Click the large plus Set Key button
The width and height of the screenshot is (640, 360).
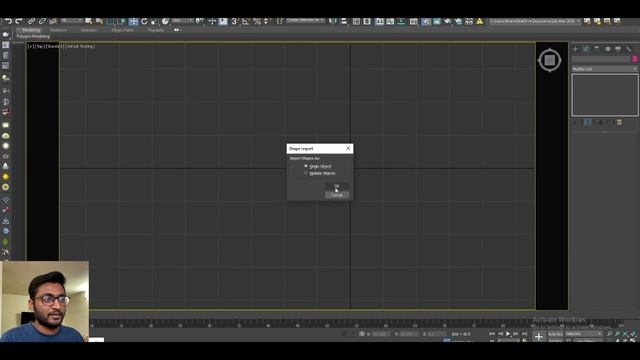pyautogui.click(x=539, y=337)
